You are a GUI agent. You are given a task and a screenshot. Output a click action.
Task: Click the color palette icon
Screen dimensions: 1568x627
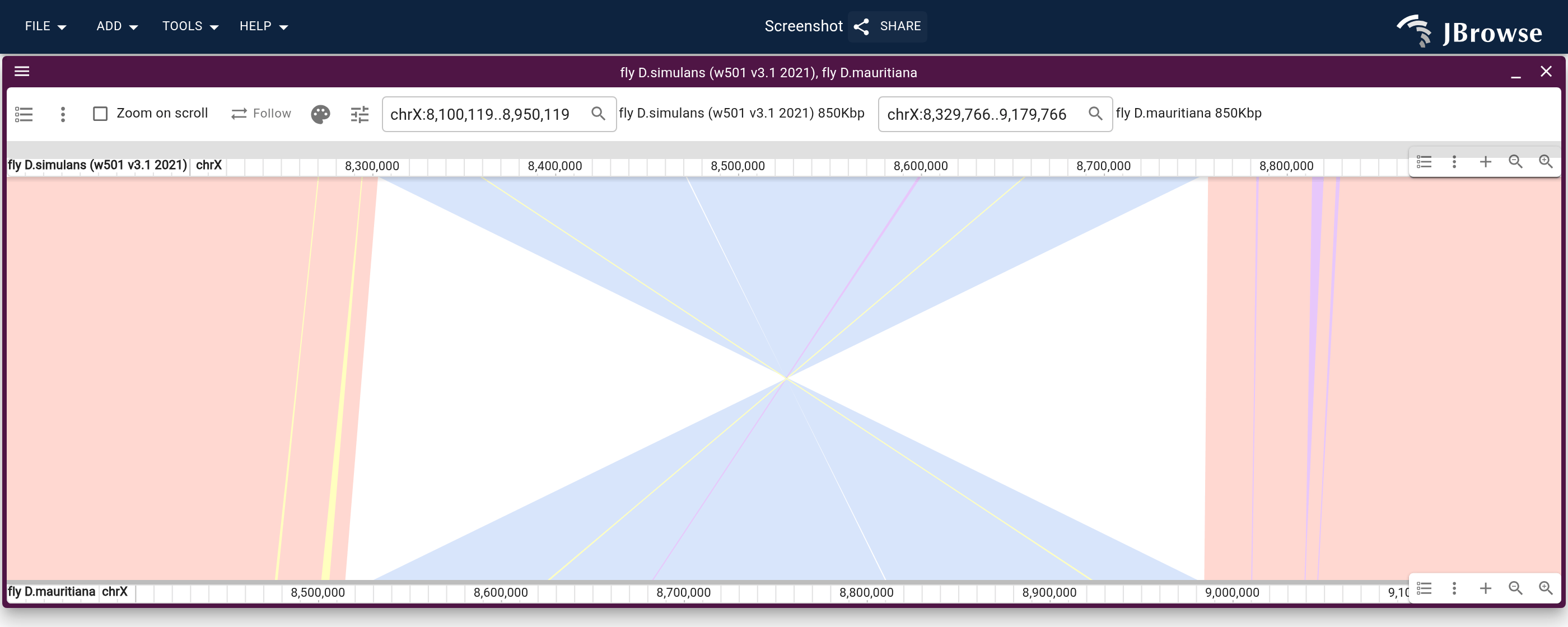click(320, 114)
